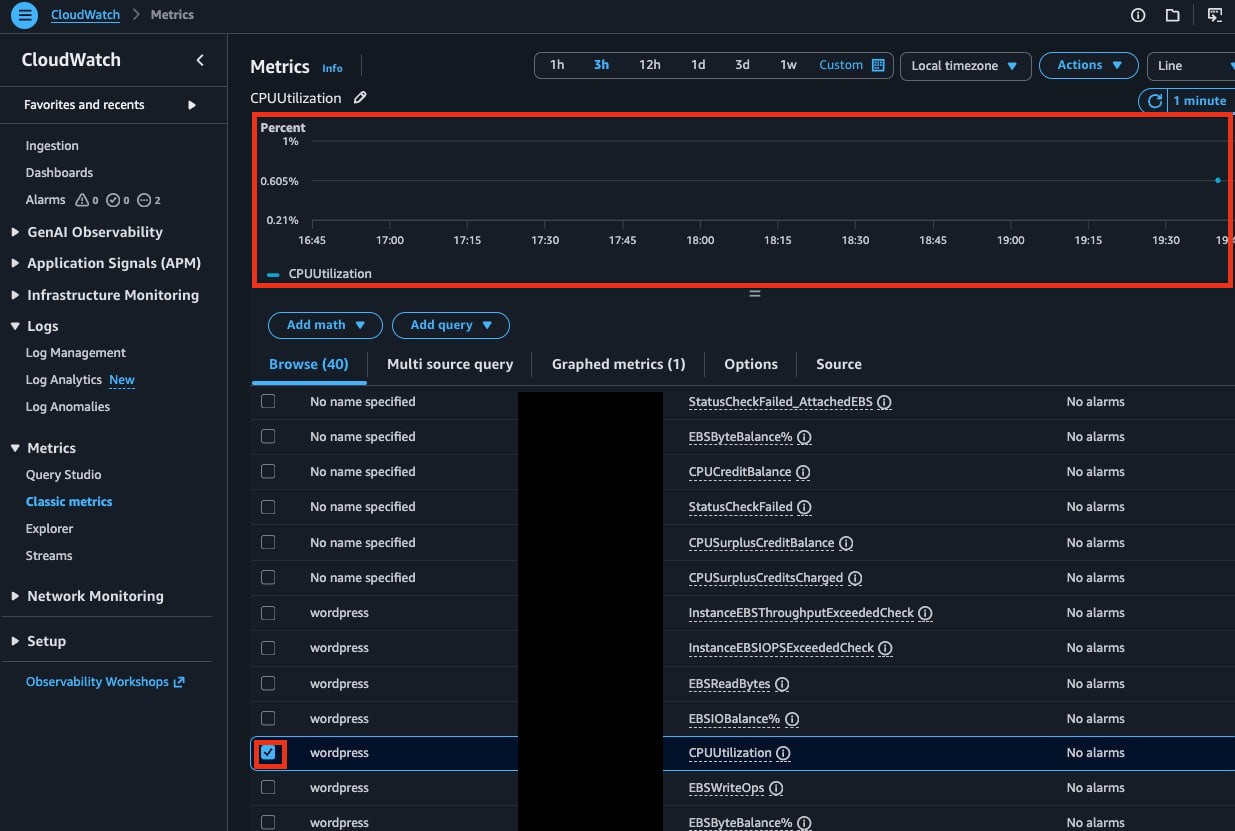The height and width of the screenshot is (831, 1235).
Task: Show info for CPUSurplusCreditsCharged metric
Action: coord(855,578)
